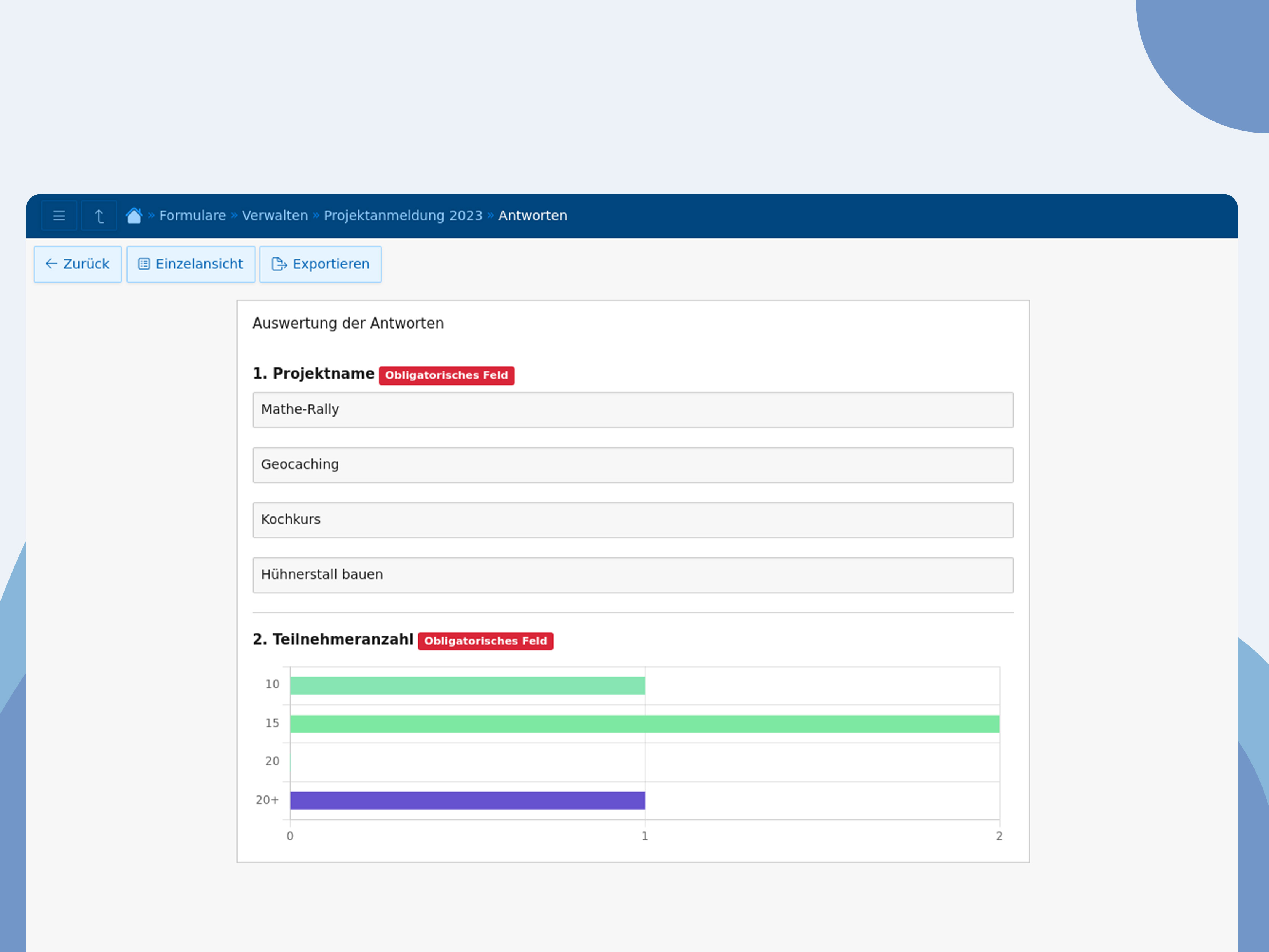The width and height of the screenshot is (1269, 952).
Task: Click the green bar for 10 participants
Action: [468, 686]
